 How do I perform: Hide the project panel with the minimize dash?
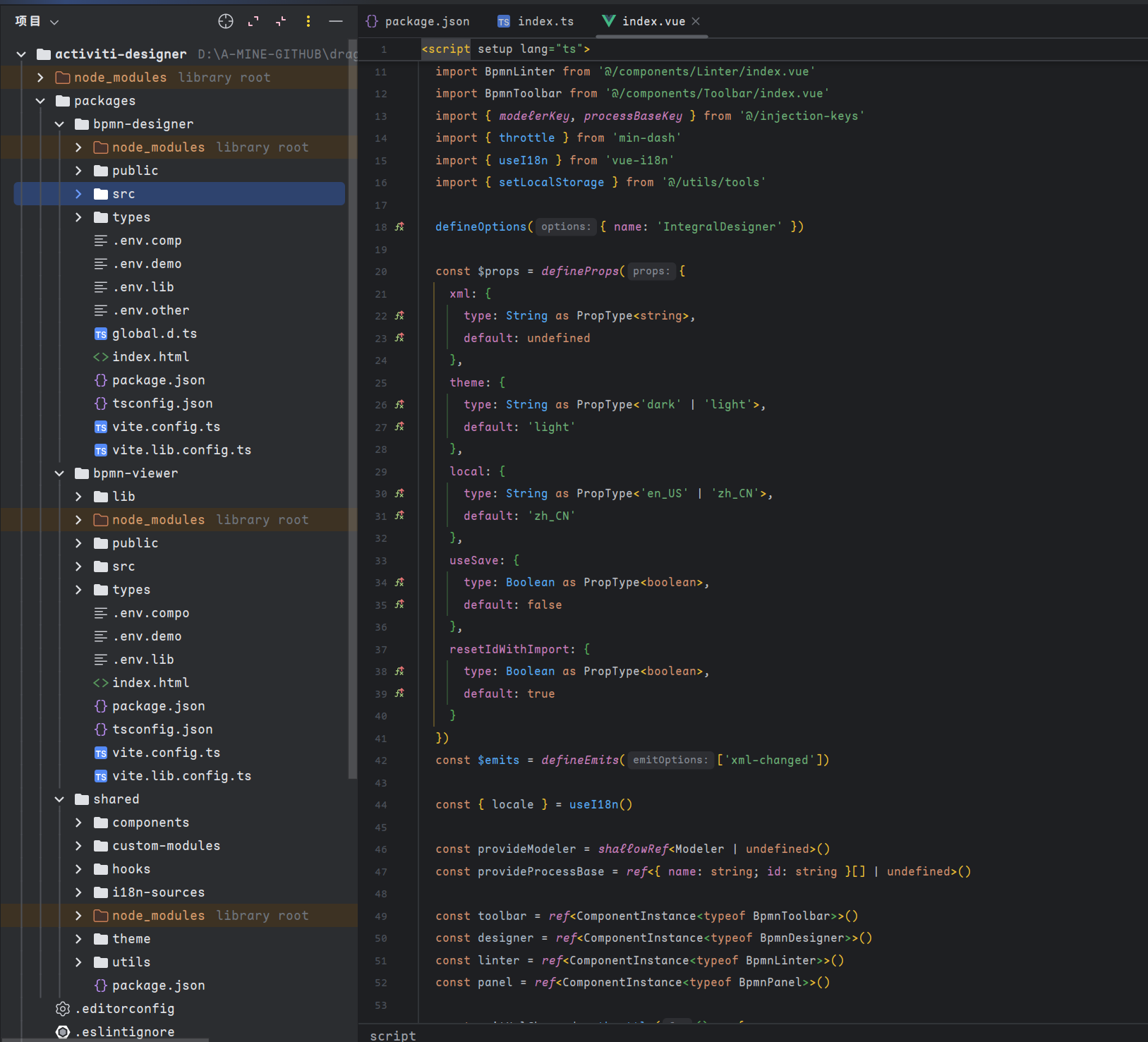point(336,21)
